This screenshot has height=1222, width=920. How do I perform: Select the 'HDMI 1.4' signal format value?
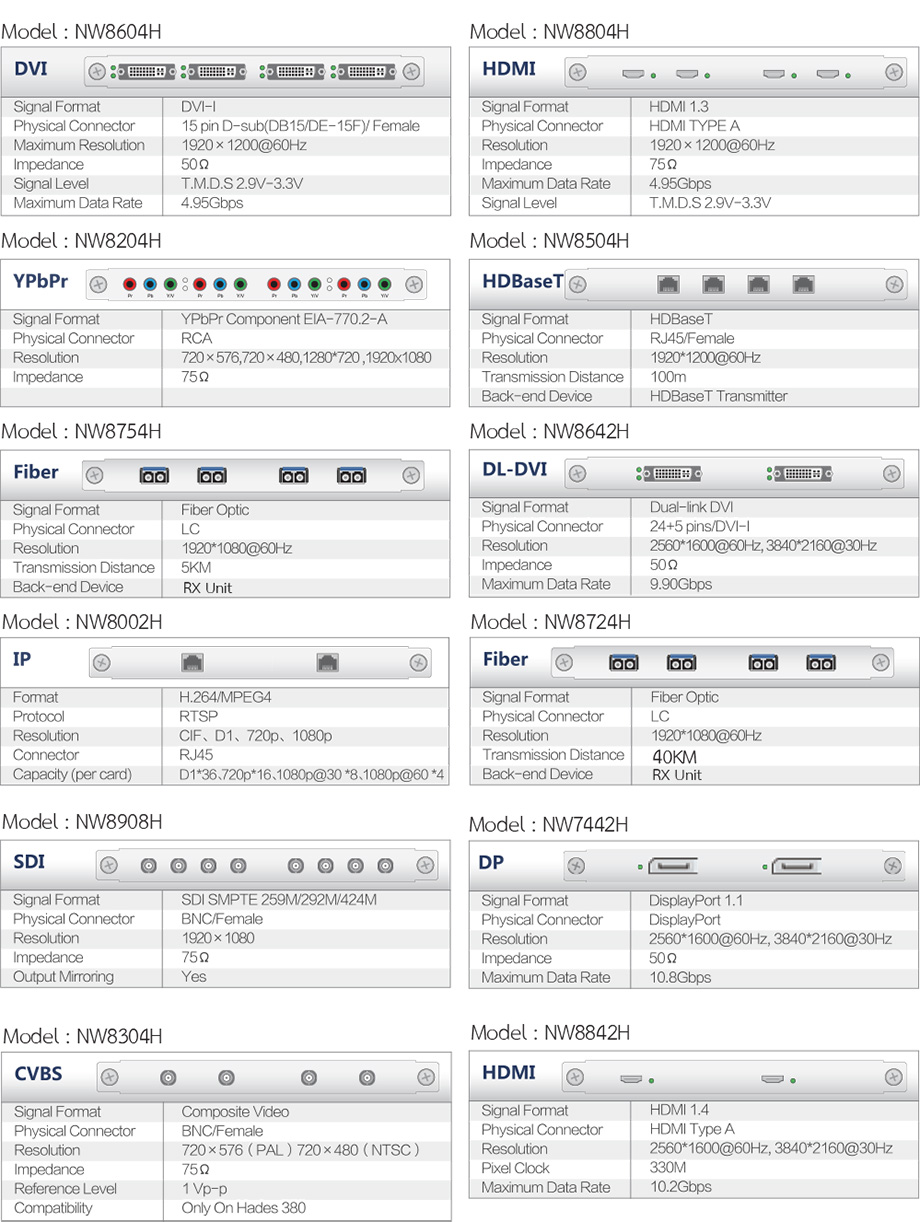(x=679, y=1110)
